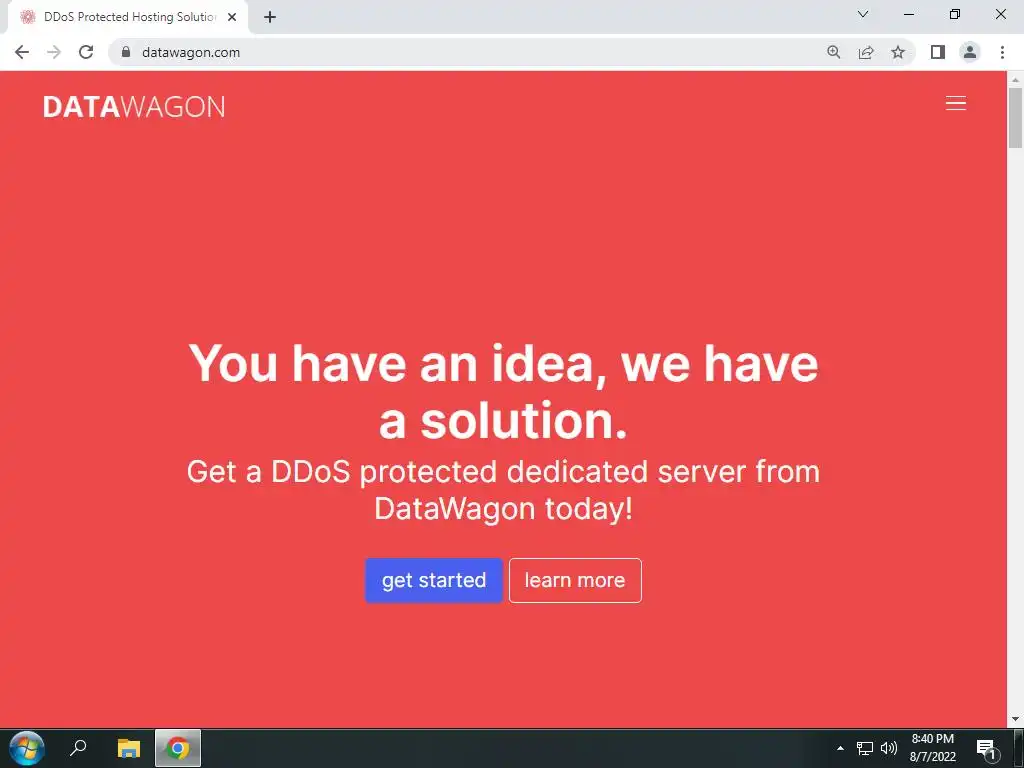The image size is (1024, 768).
Task: Select the DDoS Protected Hosting tab
Action: coord(128,17)
